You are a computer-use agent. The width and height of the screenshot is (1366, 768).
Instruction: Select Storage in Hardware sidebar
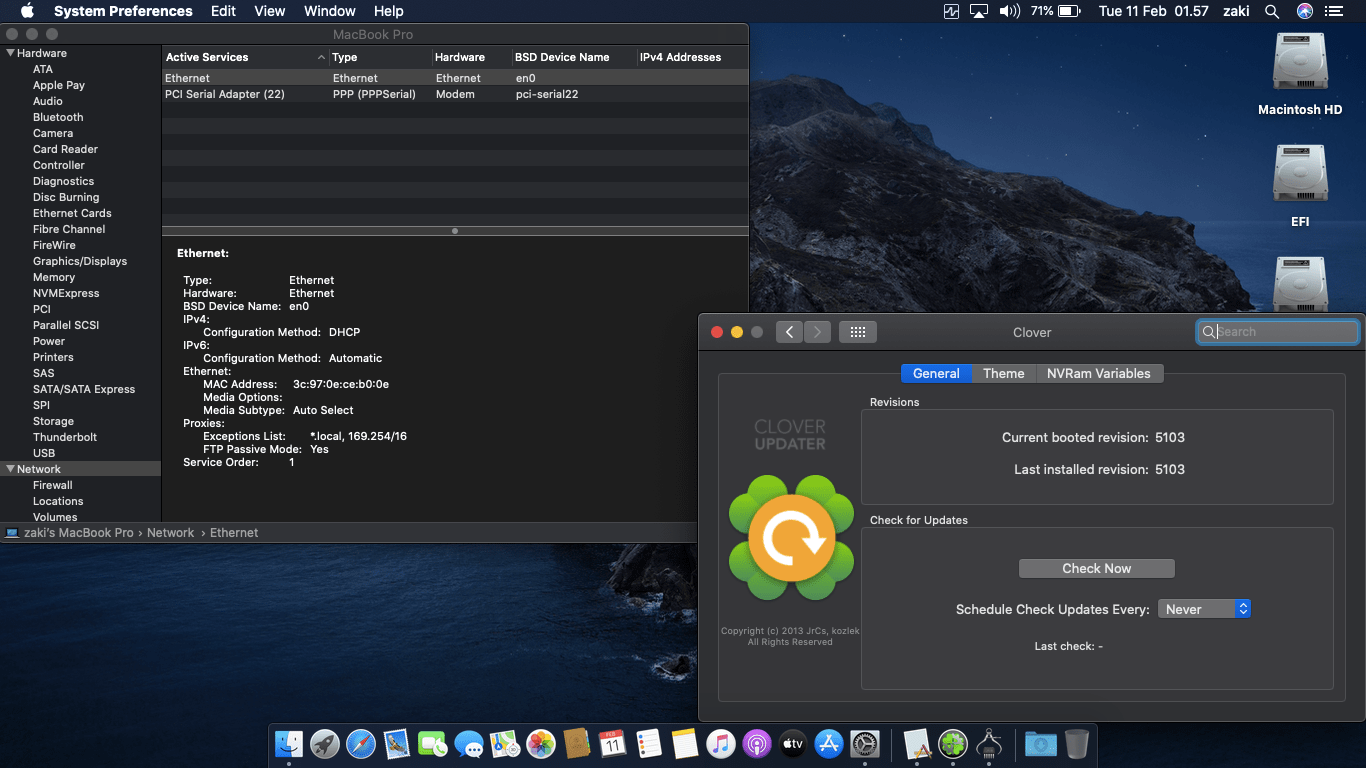pos(53,421)
